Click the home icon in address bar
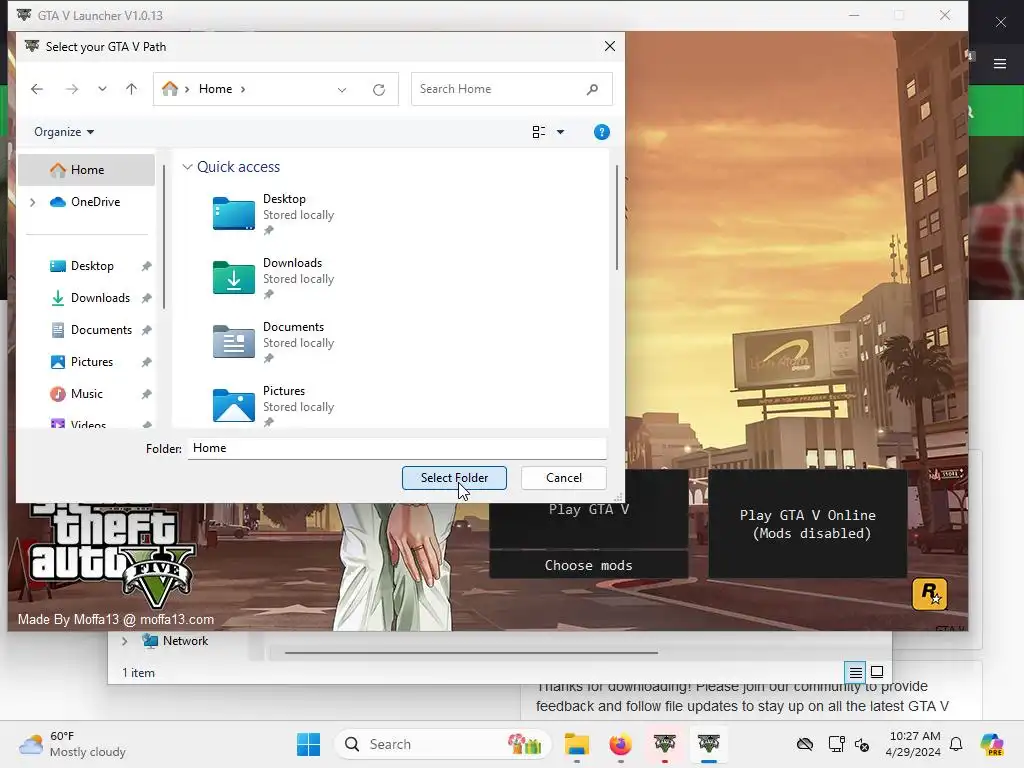1024x768 pixels. (170, 89)
